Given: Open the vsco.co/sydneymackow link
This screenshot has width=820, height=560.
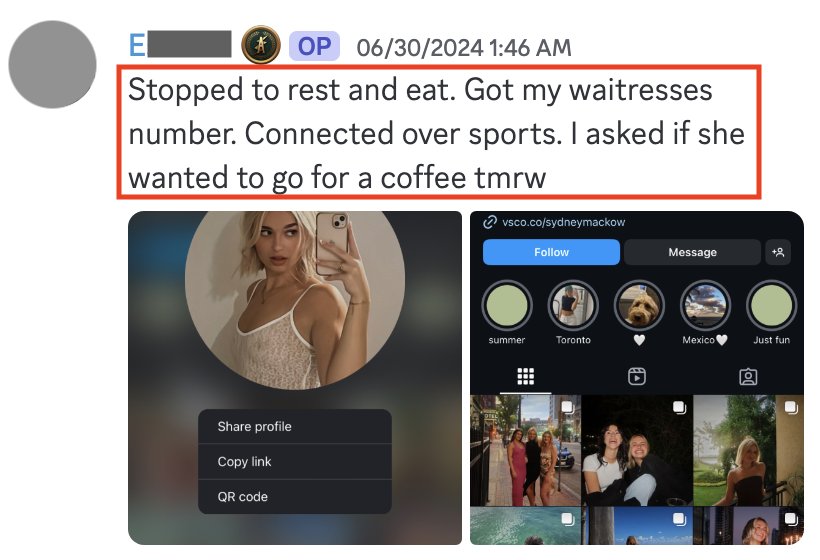Looking at the screenshot, I should coord(563,222).
